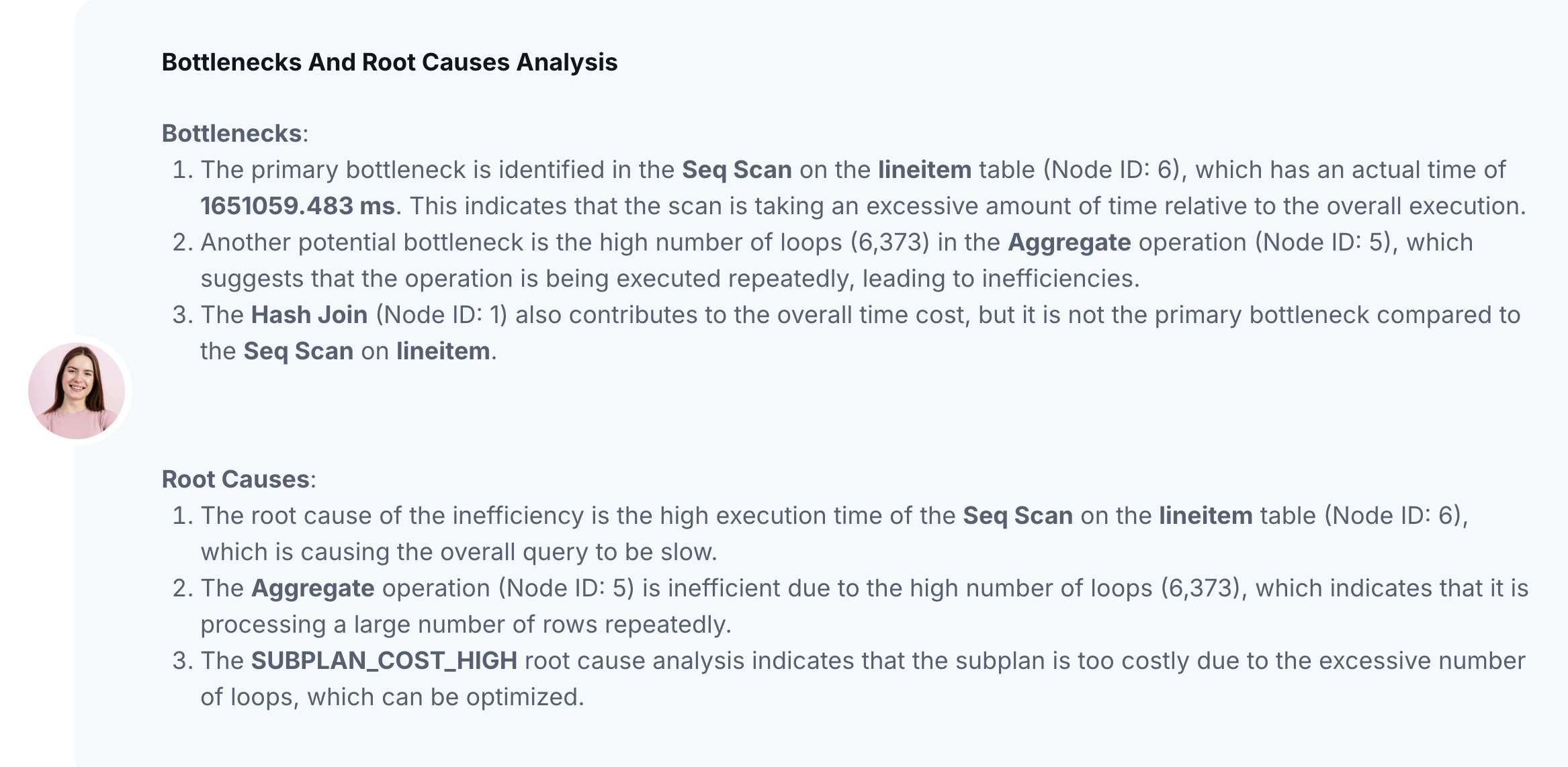Click the bold 'SUBPLAN_COST_HIGH' text
Image resolution: width=1568 pixels, height=767 pixels.
[x=384, y=660]
